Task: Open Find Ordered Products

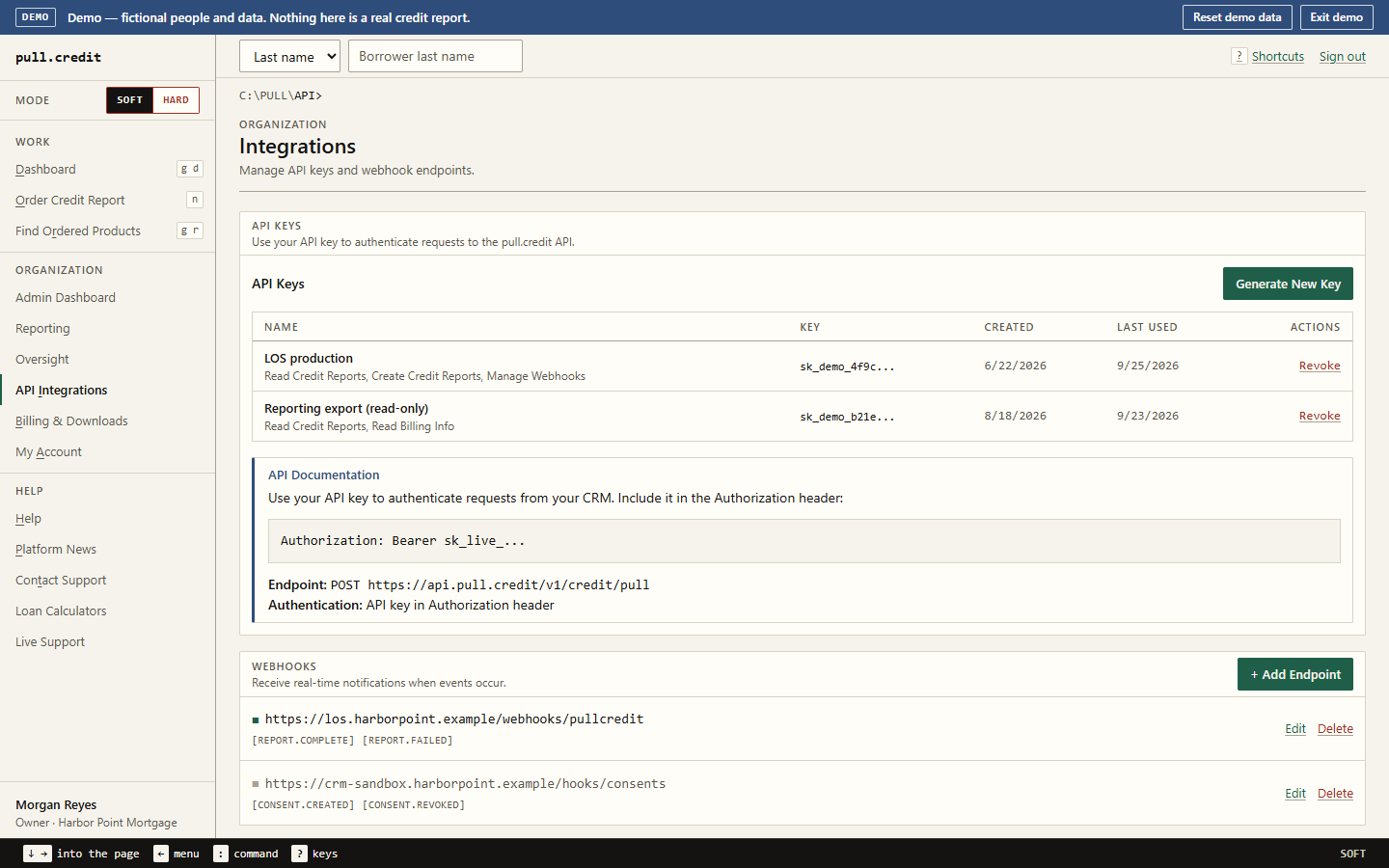Action: 78,231
